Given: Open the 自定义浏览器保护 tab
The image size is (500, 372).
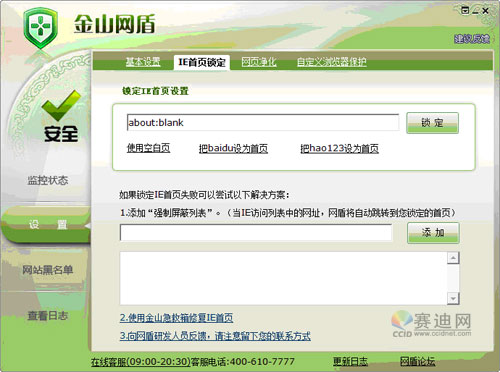Looking at the screenshot, I should (332, 62).
